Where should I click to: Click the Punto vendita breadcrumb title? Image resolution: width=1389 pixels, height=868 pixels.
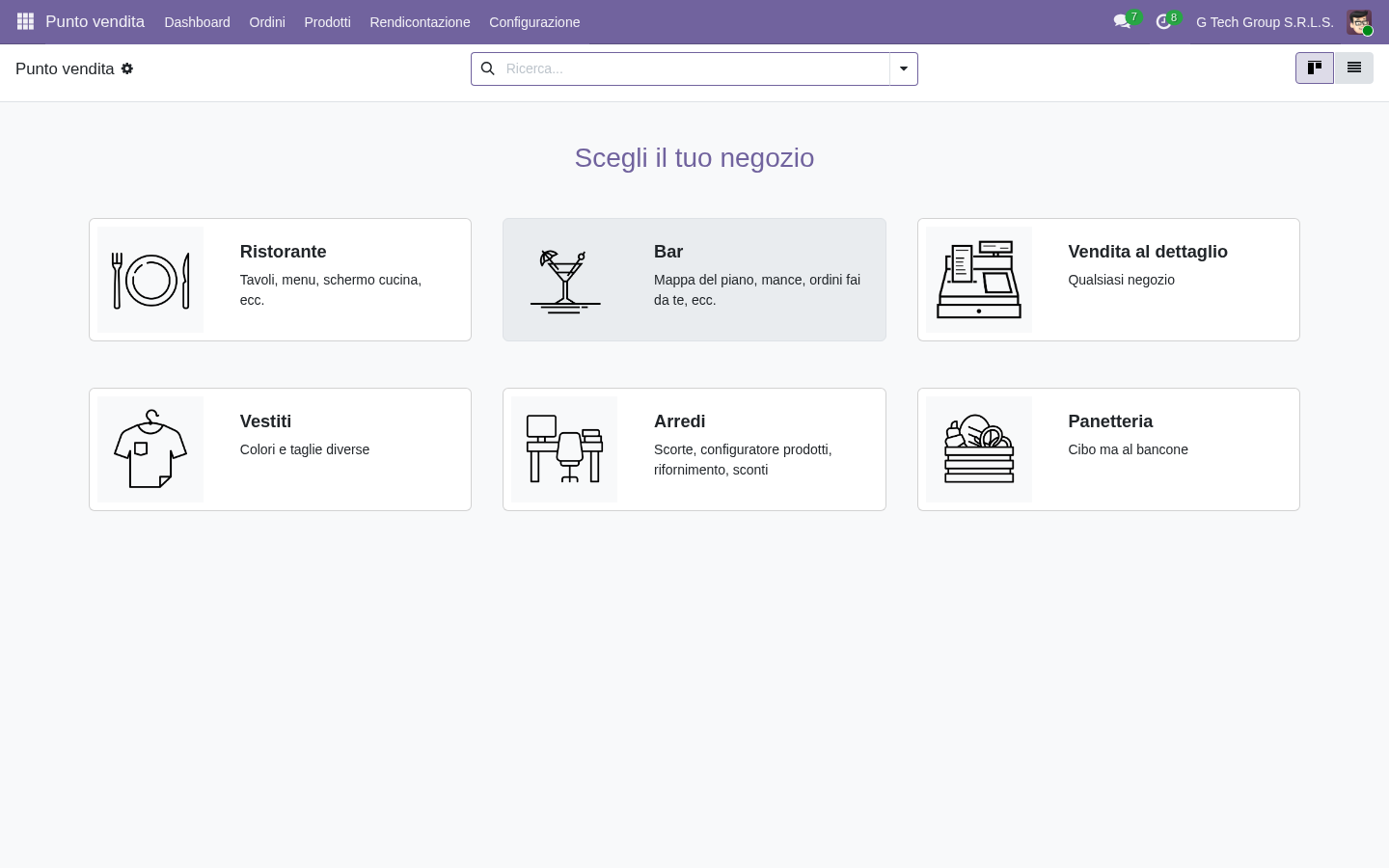coord(65,68)
